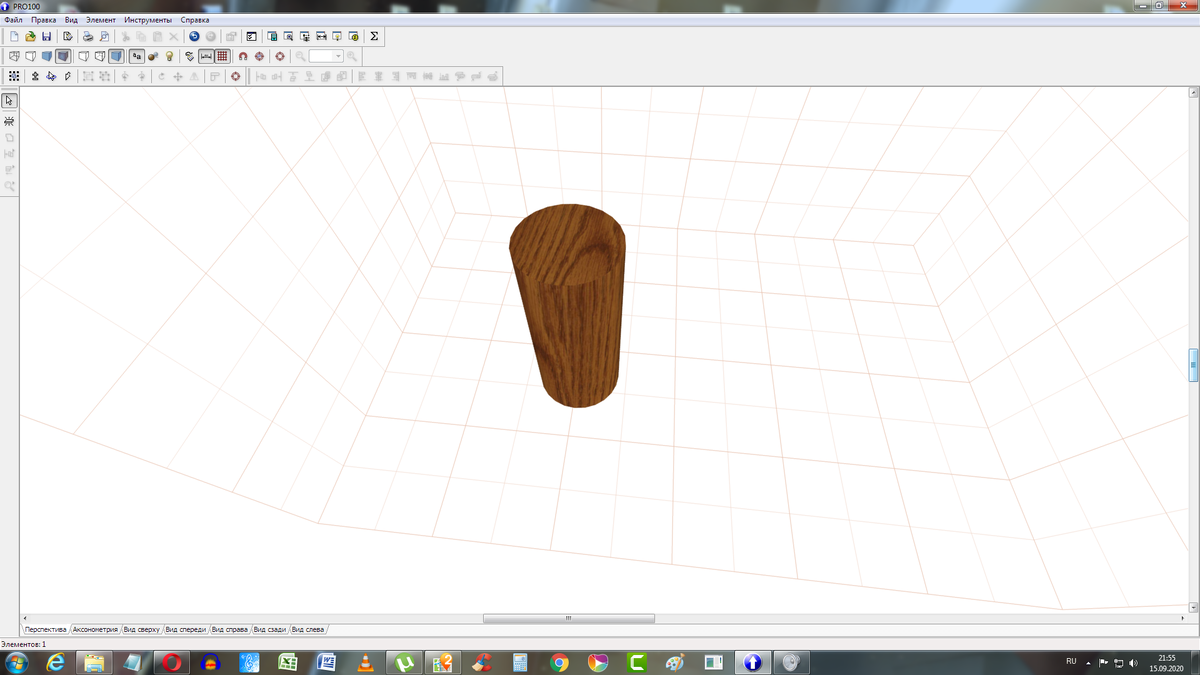Screen dimensions: 1200x675
Task: Expand the zoom level dropdown
Action: [x=339, y=56]
